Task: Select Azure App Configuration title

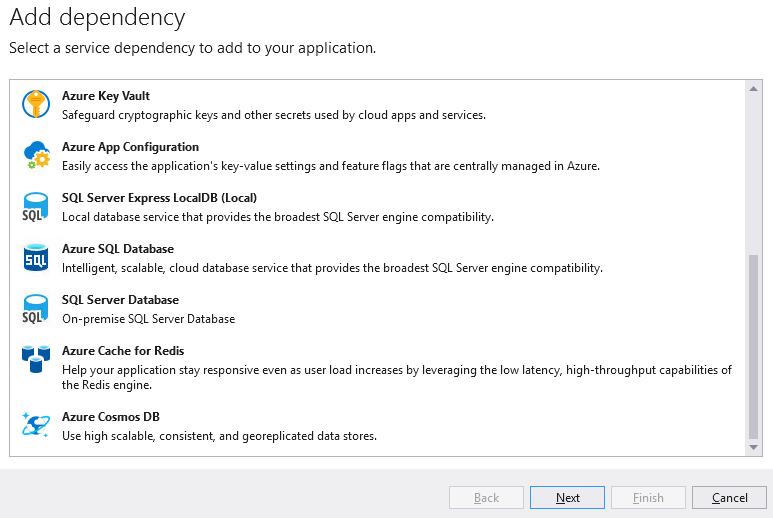Action: [130, 147]
